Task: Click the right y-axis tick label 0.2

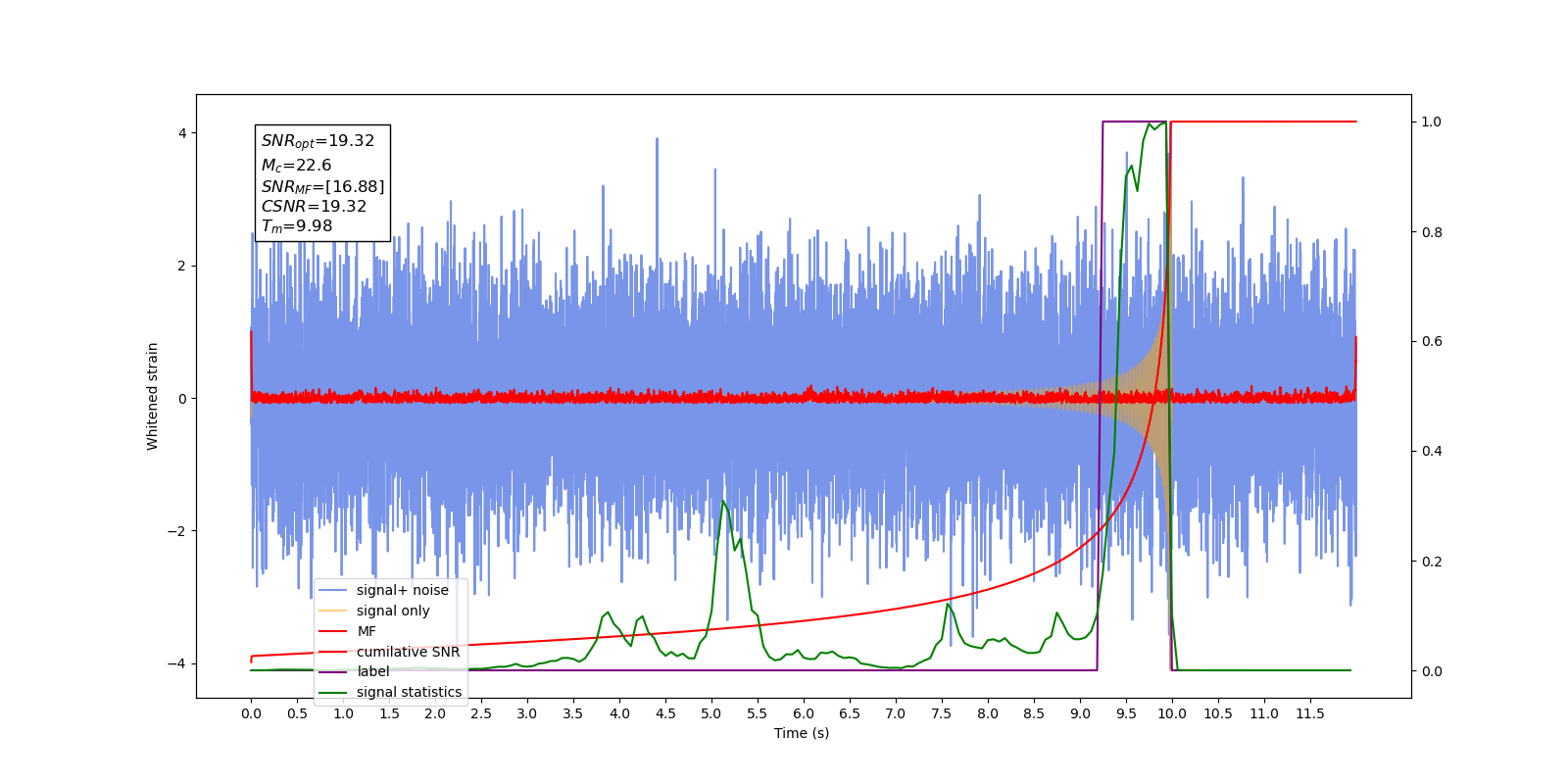Action: tap(1432, 562)
